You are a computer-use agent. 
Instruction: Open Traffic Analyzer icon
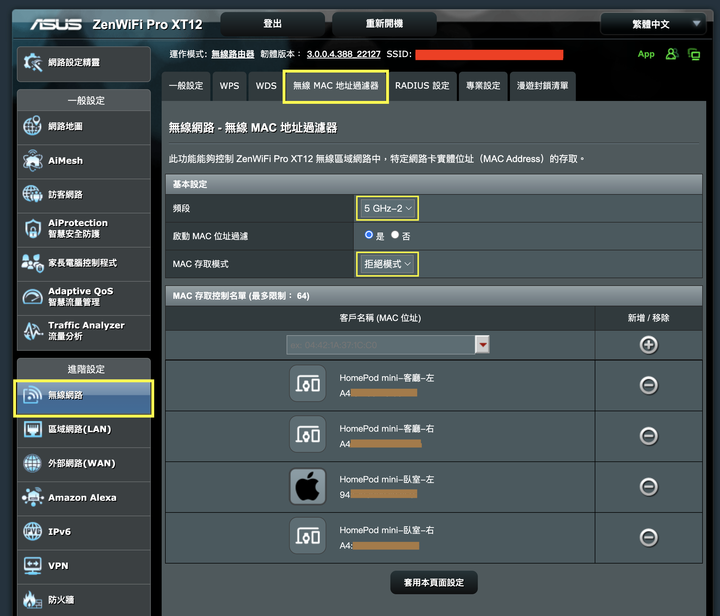pyautogui.click(x=33, y=330)
